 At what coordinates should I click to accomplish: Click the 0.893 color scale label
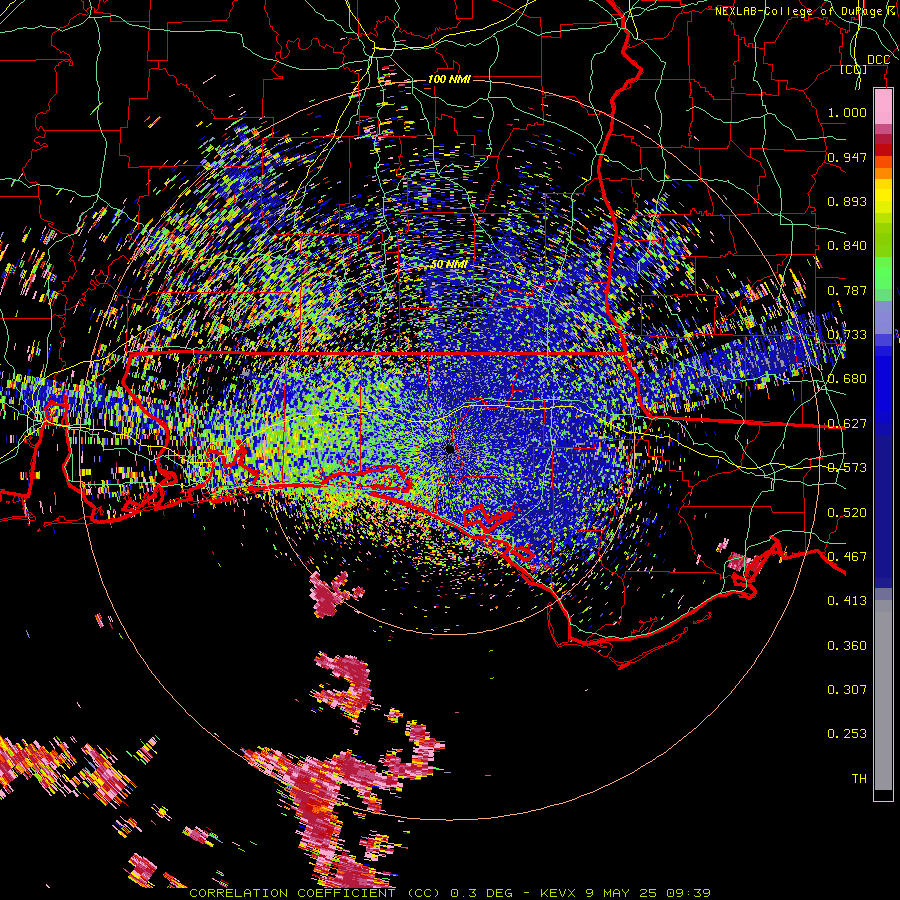tap(847, 201)
